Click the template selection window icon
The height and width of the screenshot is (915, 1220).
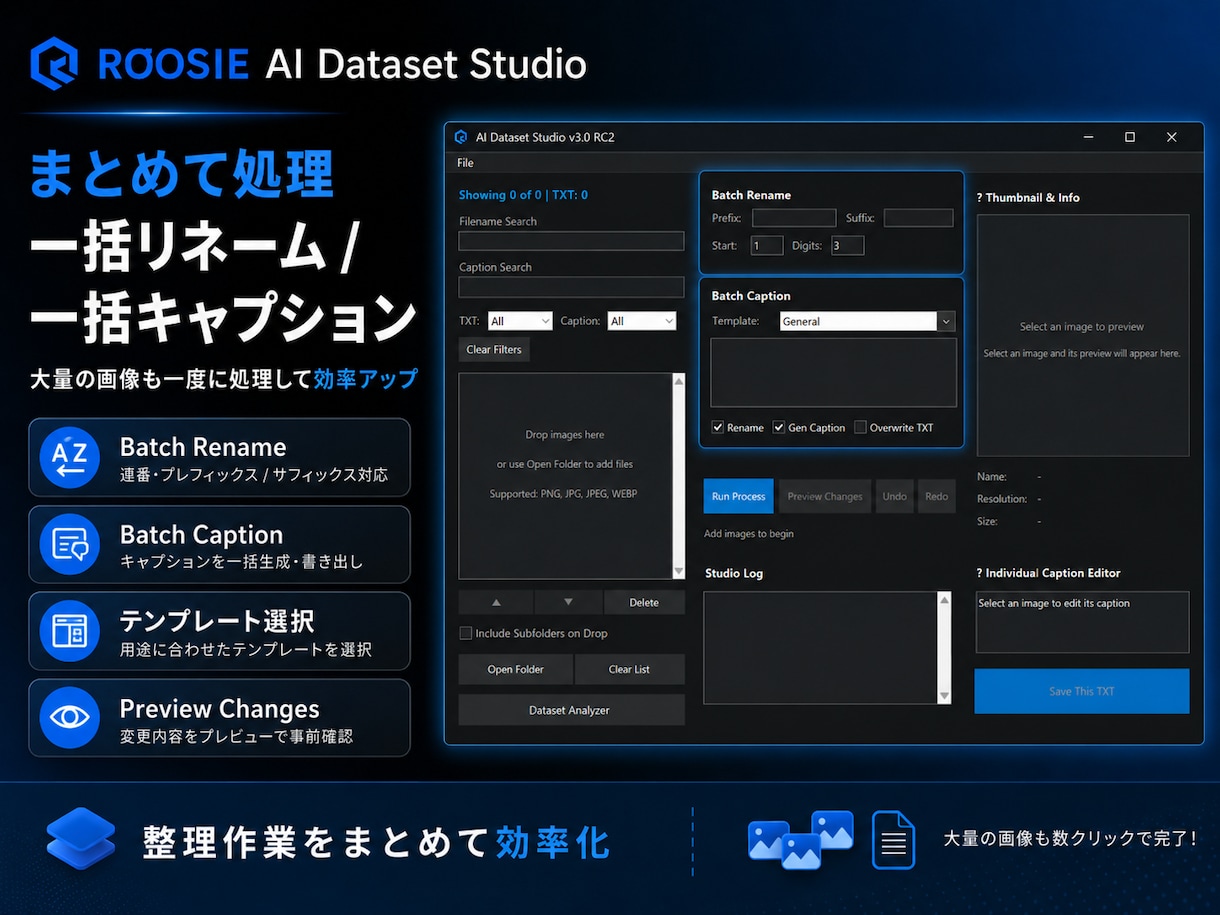coord(69,631)
